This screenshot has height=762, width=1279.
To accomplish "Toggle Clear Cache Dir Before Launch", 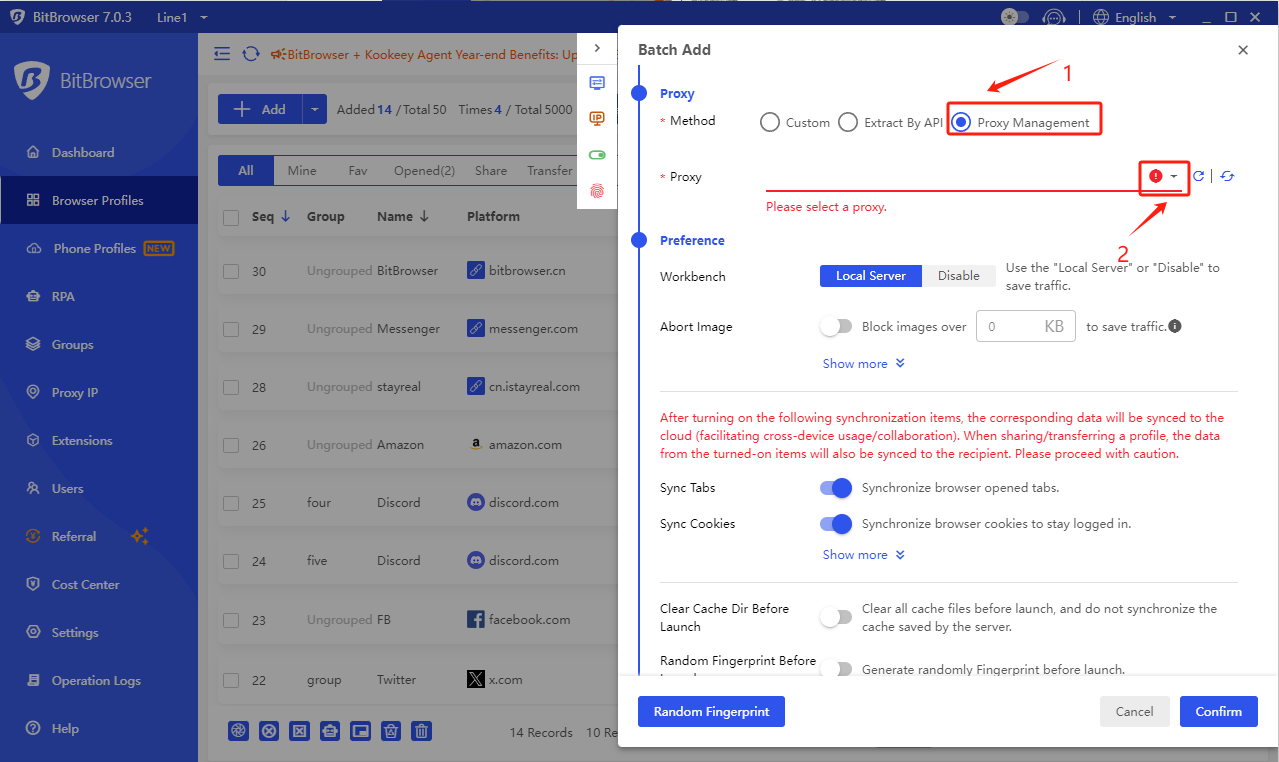I will pos(836,617).
